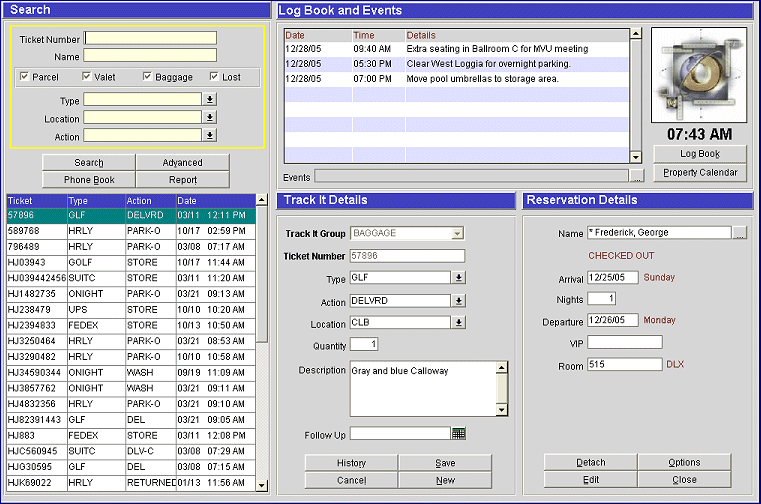Click the History button
Screen dimensions: 761x504
(x=351, y=463)
